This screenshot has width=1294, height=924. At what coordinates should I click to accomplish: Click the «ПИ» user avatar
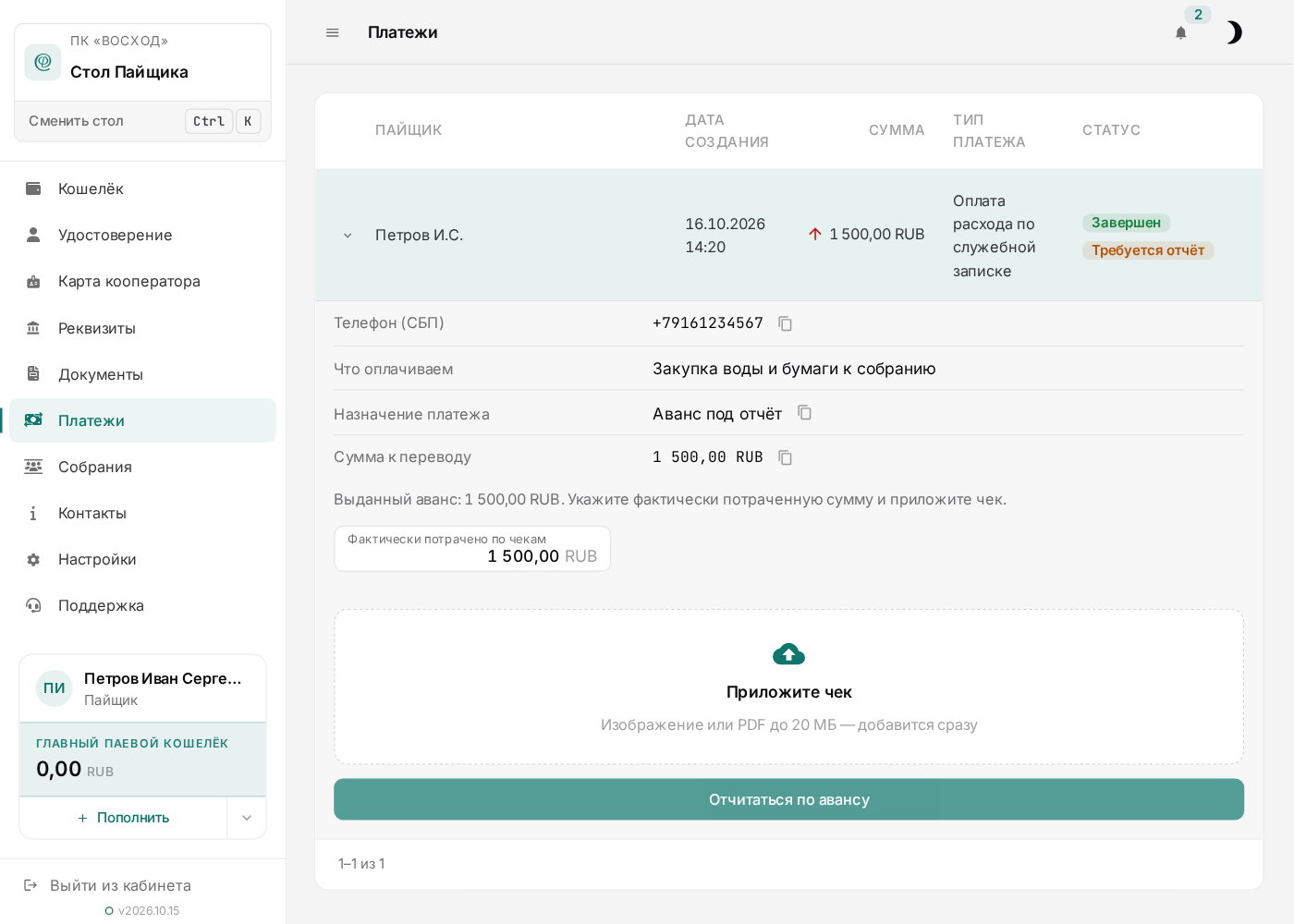pos(55,688)
